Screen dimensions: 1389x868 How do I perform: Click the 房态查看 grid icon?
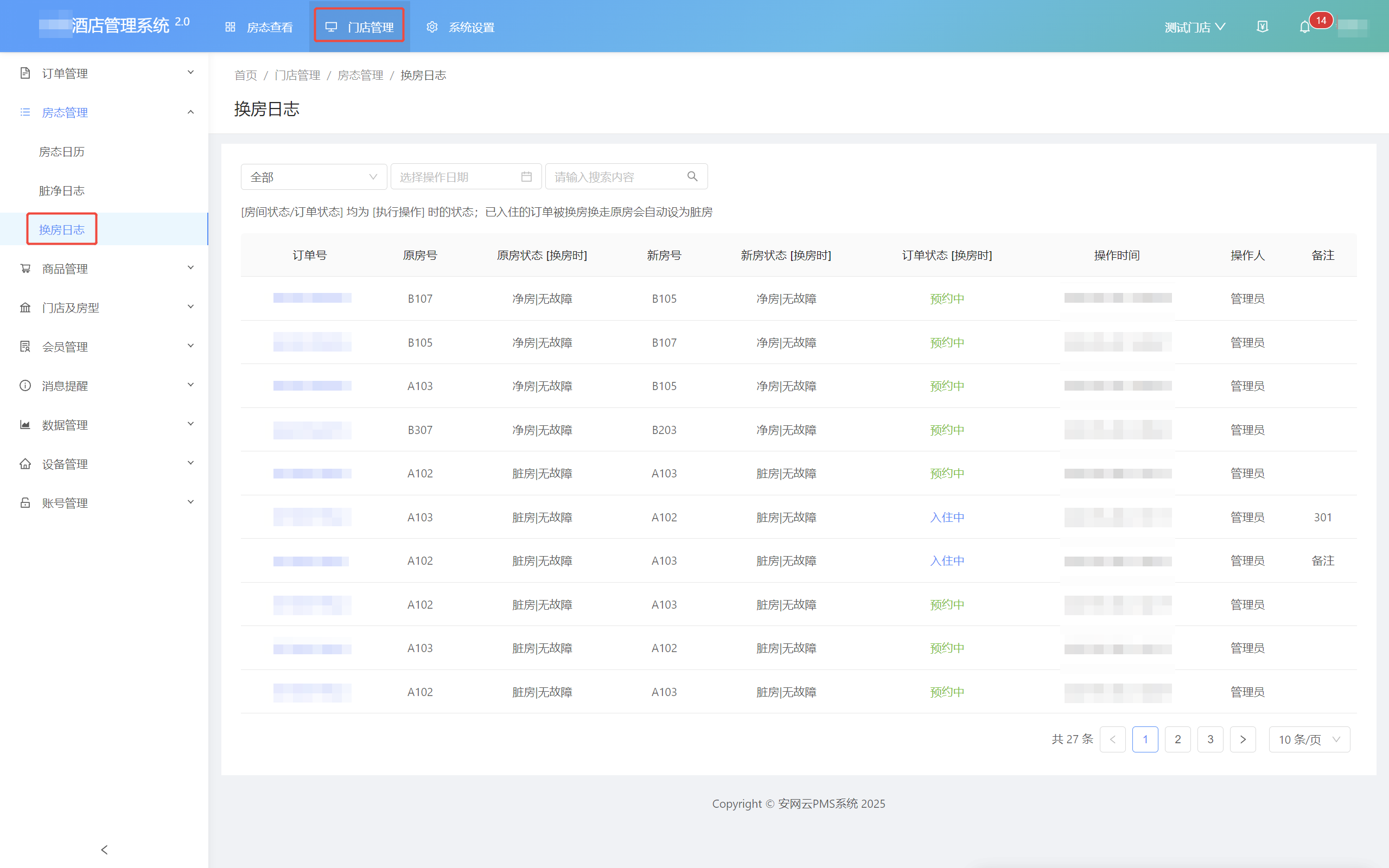pos(230,27)
